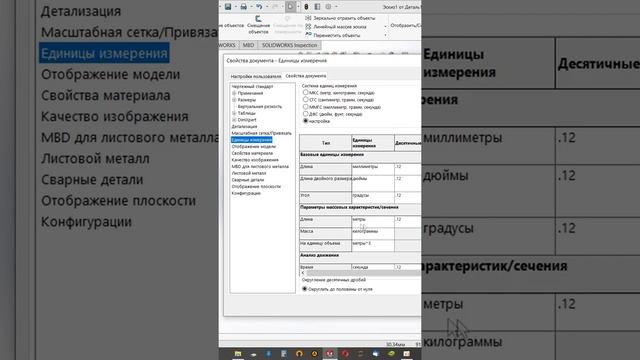Viewport: 640px width, 360px height.
Task: Open the dropdown arrow next to the Options gear
Action: coord(336,7)
